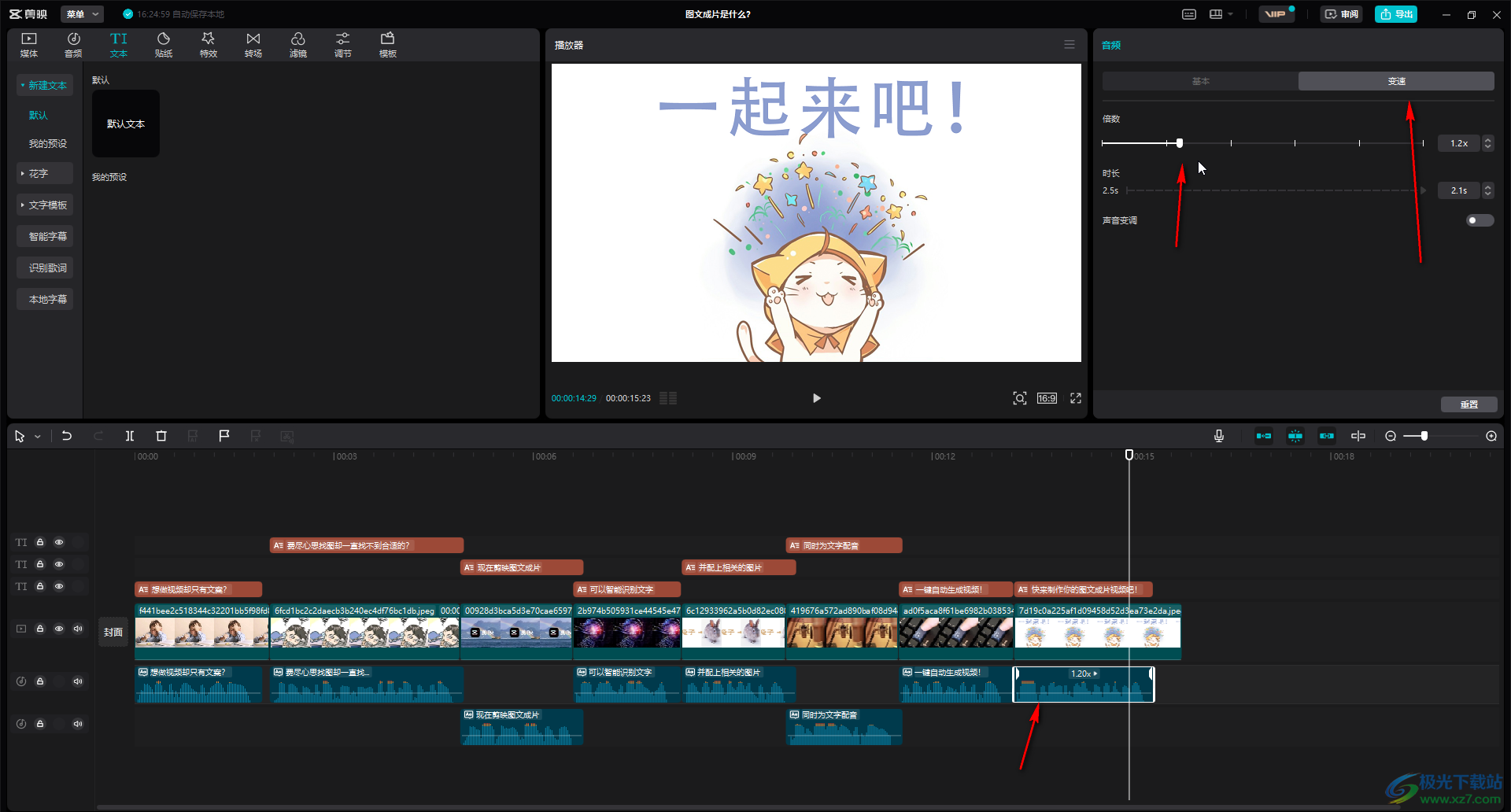Image resolution: width=1511 pixels, height=812 pixels.
Task: Mute the main video track speaker icon
Action: pos(78,629)
